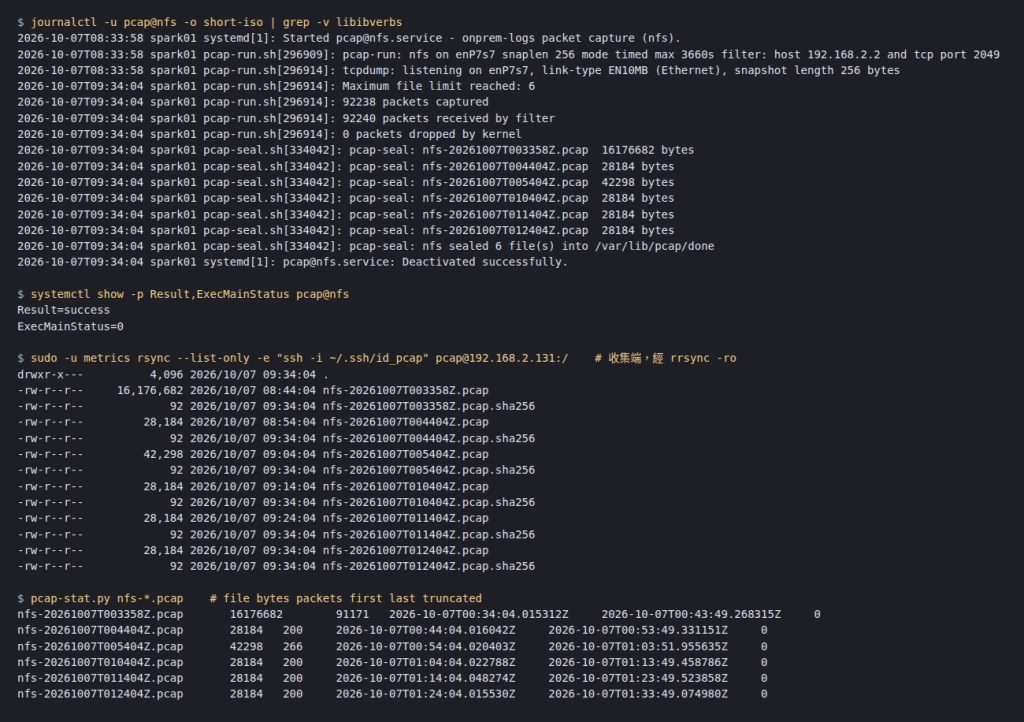
Task: Select the '0 packets dropped by kernel' line
Action: coord(432,134)
